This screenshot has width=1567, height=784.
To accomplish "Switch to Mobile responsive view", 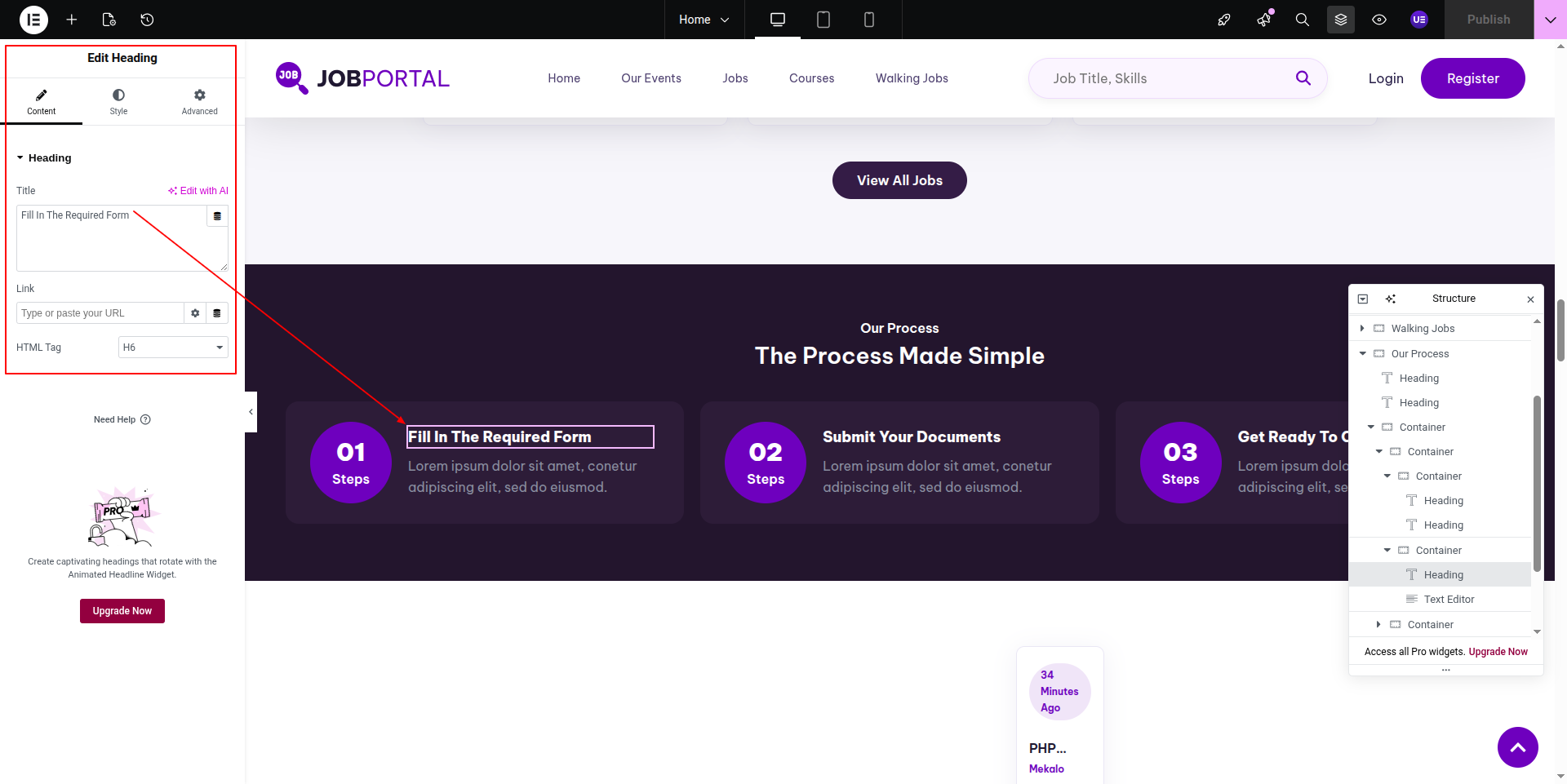I will click(869, 20).
